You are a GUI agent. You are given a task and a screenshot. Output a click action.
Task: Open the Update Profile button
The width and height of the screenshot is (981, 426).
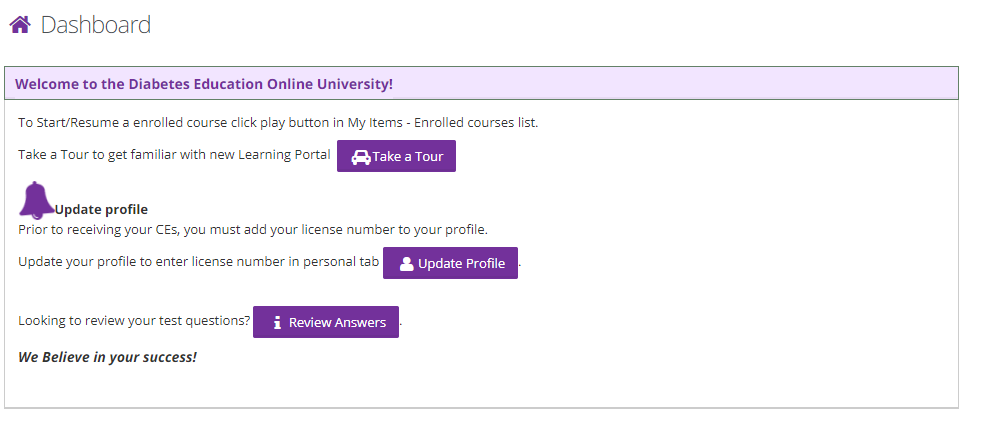click(450, 263)
